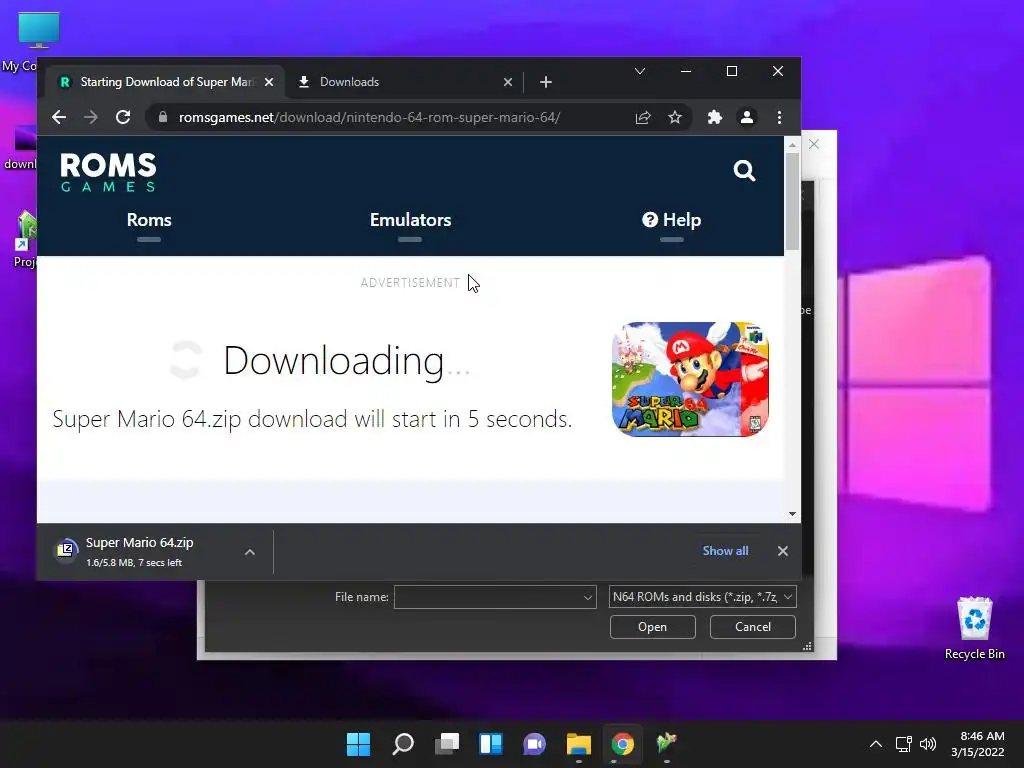This screenshot has height=768, width=1024.
Task: Click Show all downloads link
Action: click(x=725, y=551)
